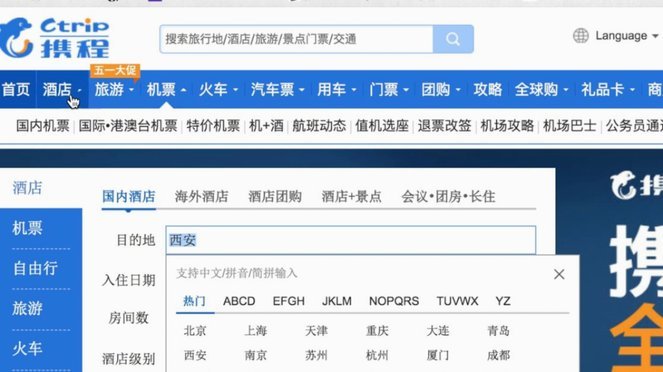Click the magnifier search button
This screenshot has height=372, width=663.
[453, 39]
